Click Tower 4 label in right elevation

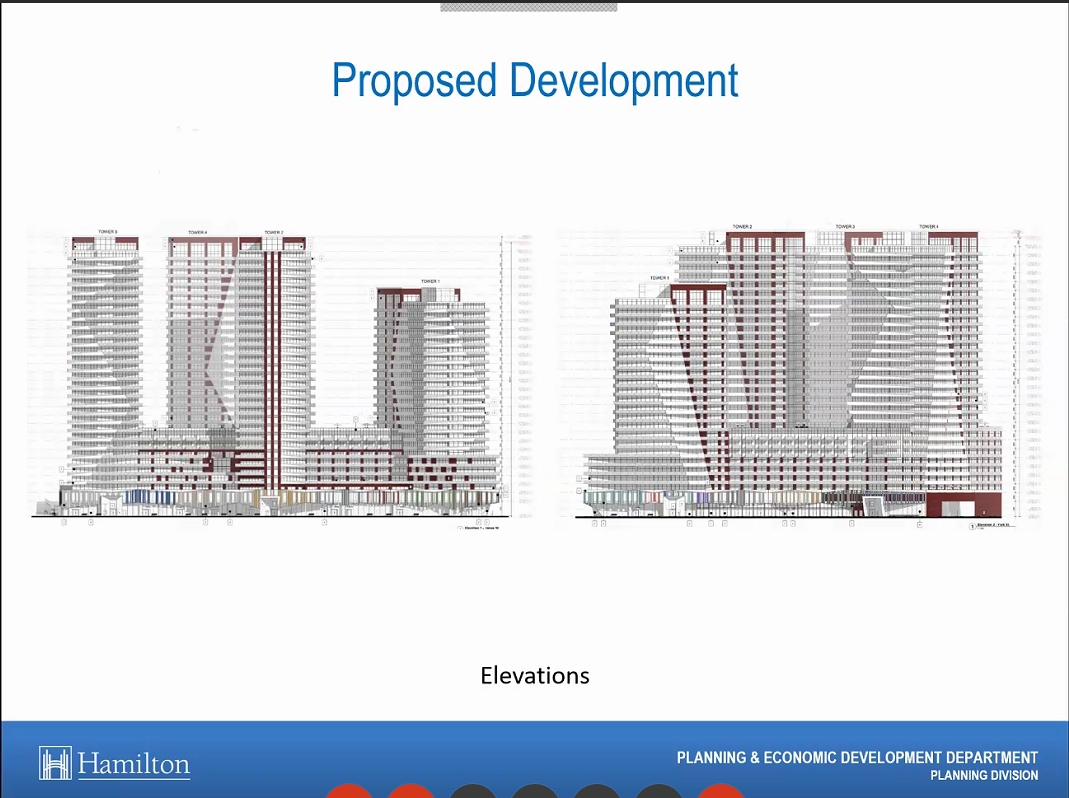(x=929, y=227)
